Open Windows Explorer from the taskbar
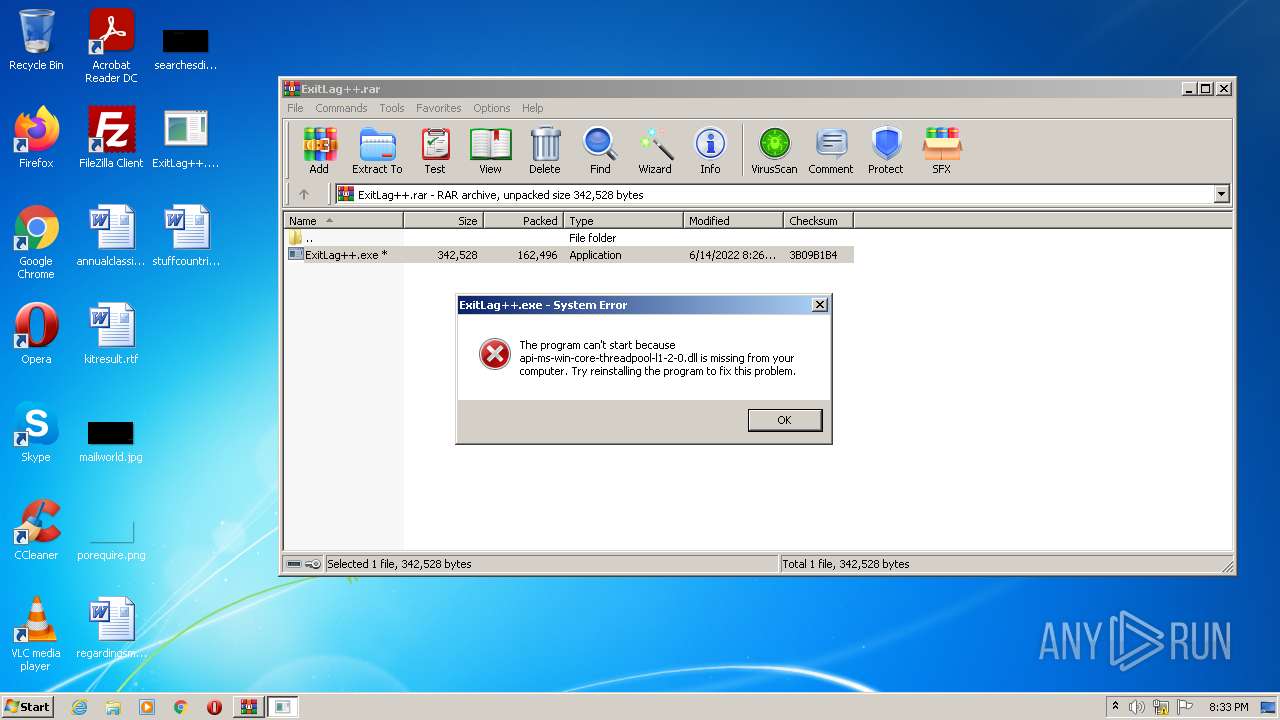 tap(113, 707)
